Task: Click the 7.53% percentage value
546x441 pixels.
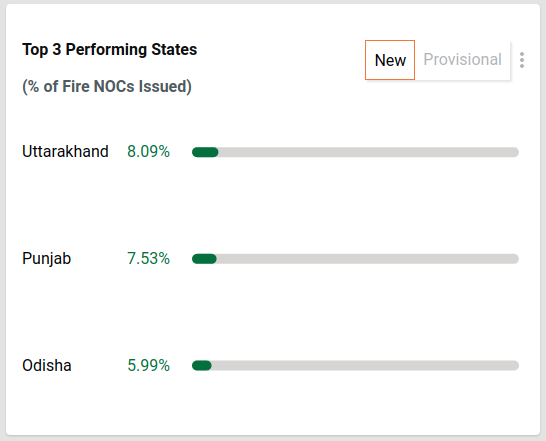Action: tap(148, 258)
